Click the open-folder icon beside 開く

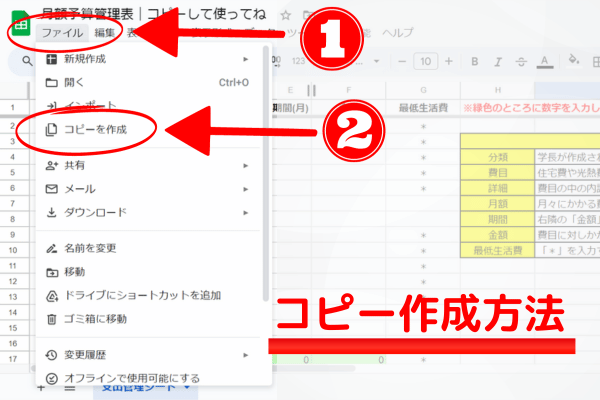click(x=52, y=83)
